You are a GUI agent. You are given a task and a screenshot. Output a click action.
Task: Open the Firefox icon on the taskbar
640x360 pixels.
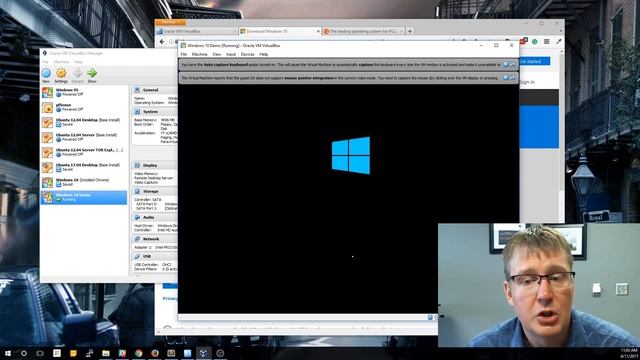point(155,353)
